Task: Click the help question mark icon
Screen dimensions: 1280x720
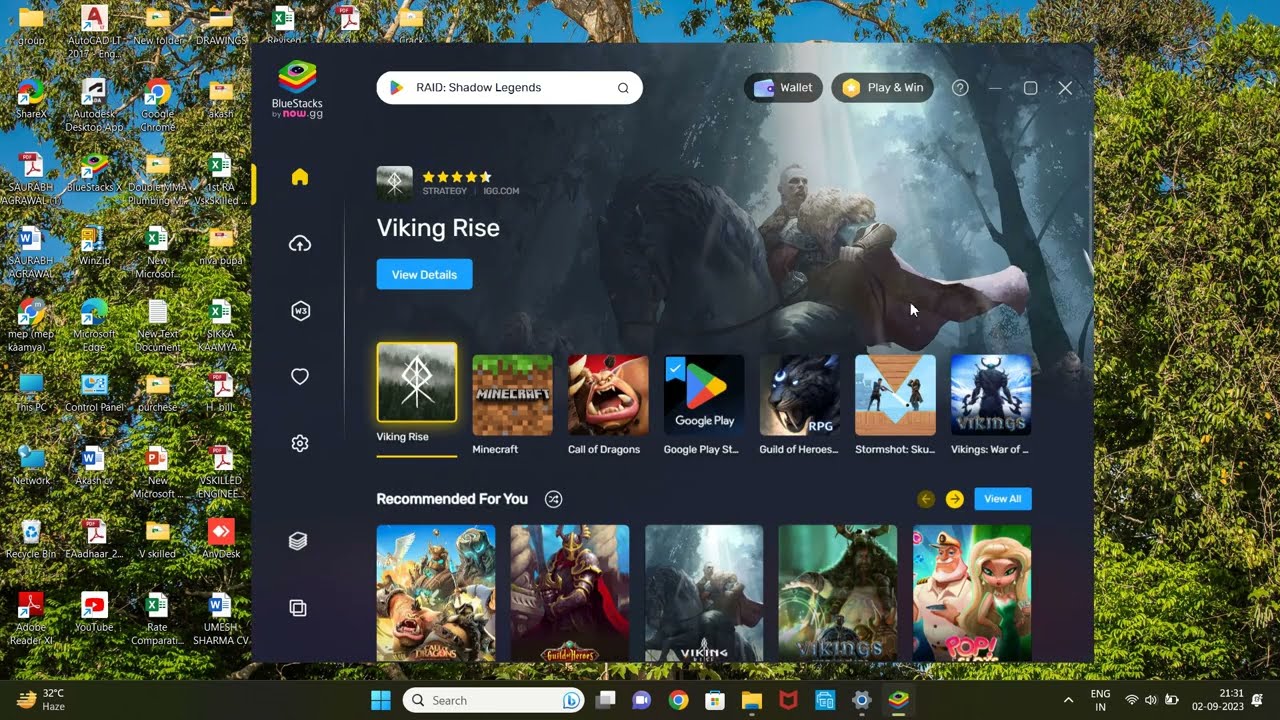Action: (960, 88)
